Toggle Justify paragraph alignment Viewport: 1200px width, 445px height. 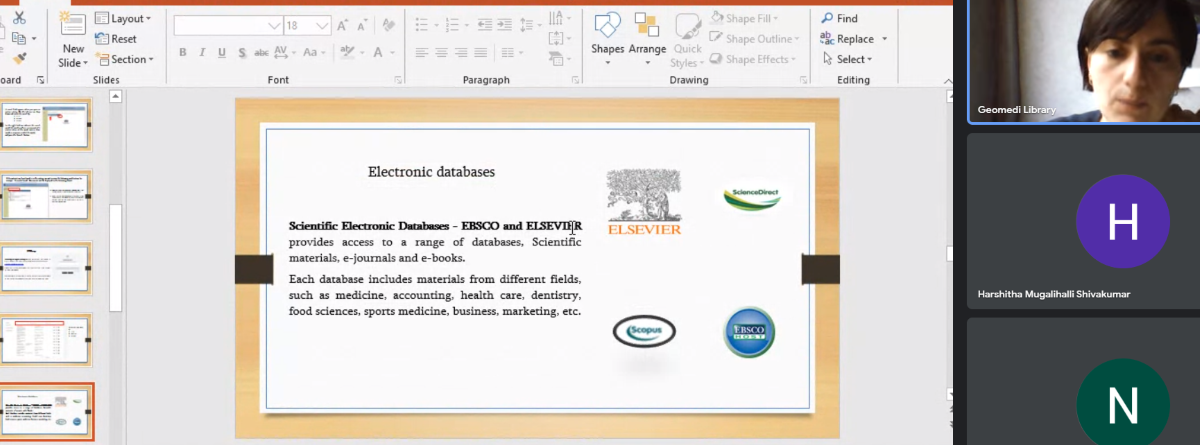482,52
